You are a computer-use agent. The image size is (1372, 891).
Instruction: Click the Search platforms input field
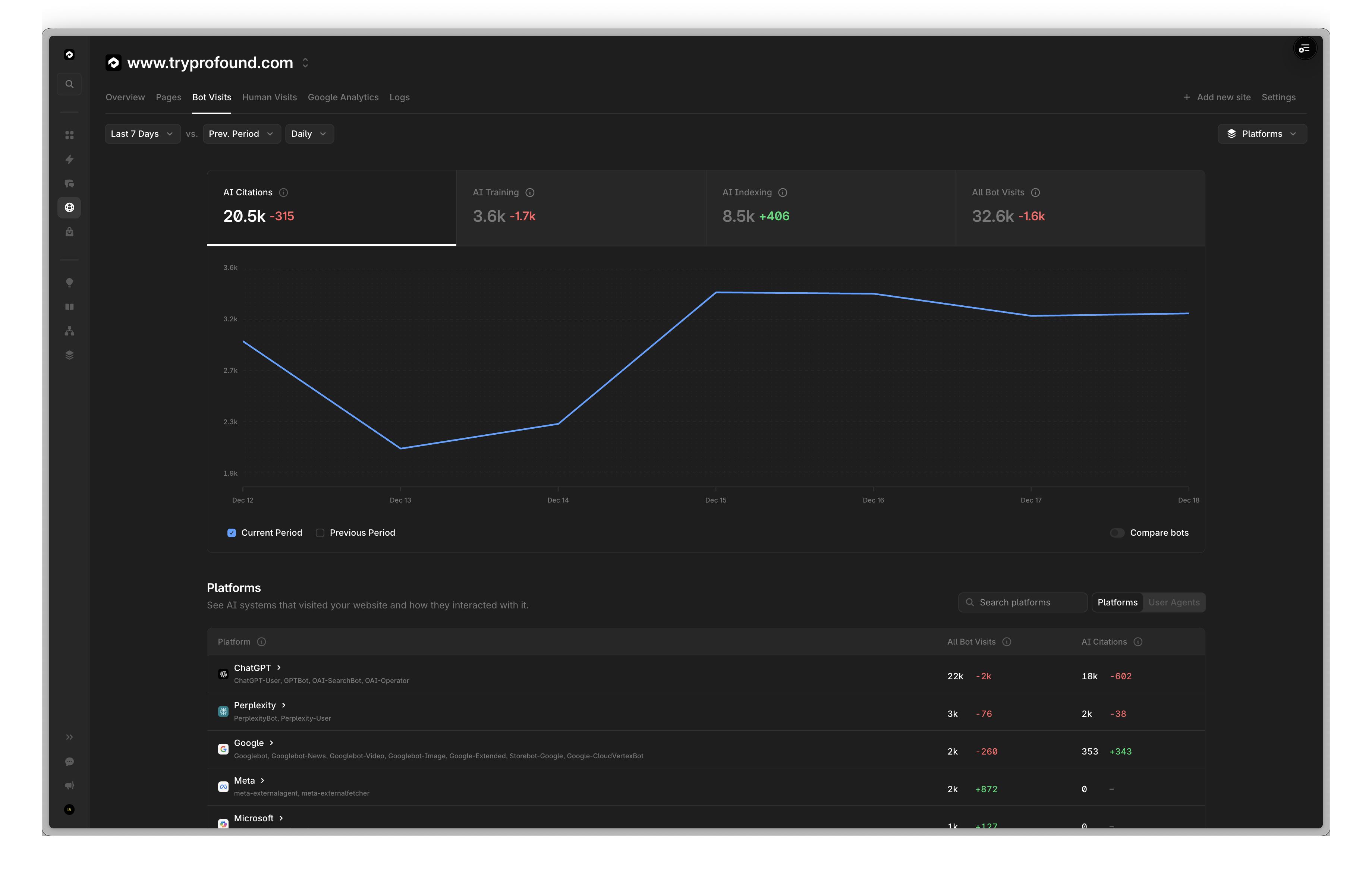[1023, 602]
